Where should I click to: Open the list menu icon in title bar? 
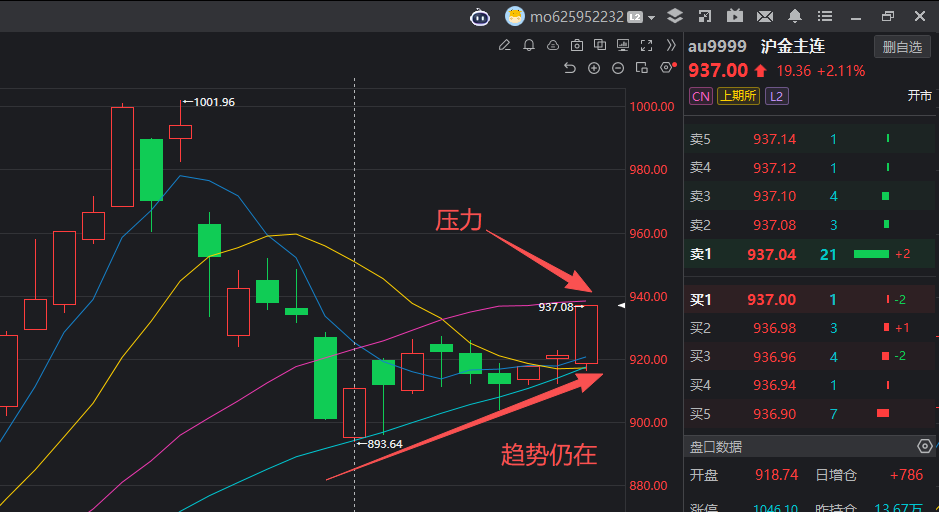click(x=826, y=16)
